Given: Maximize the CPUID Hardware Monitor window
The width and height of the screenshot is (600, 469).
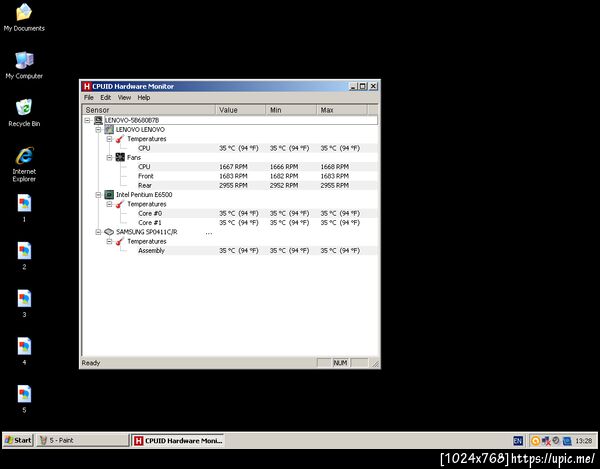Looking at the screenshot, I should point(362,86).
